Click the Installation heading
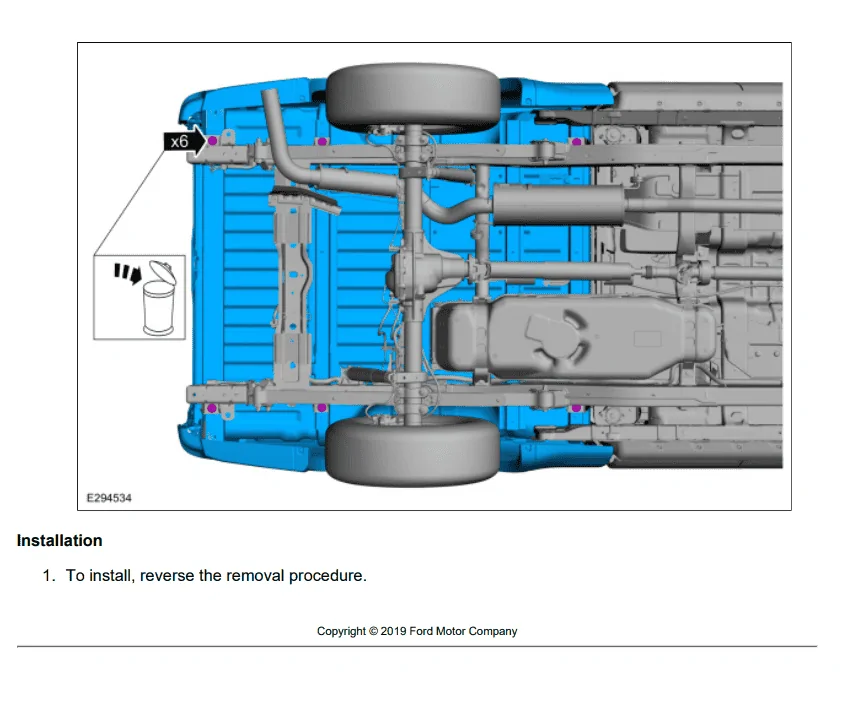 (x=59, y=540)
